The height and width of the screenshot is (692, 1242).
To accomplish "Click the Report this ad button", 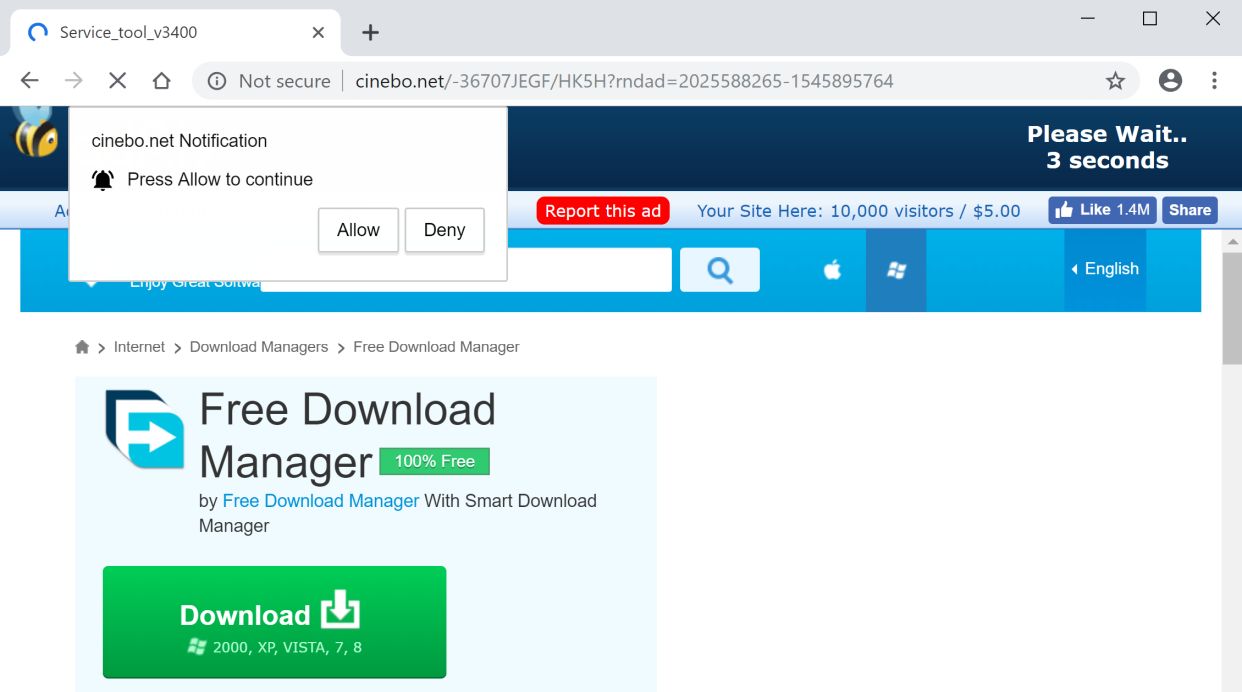I will 603,211.
